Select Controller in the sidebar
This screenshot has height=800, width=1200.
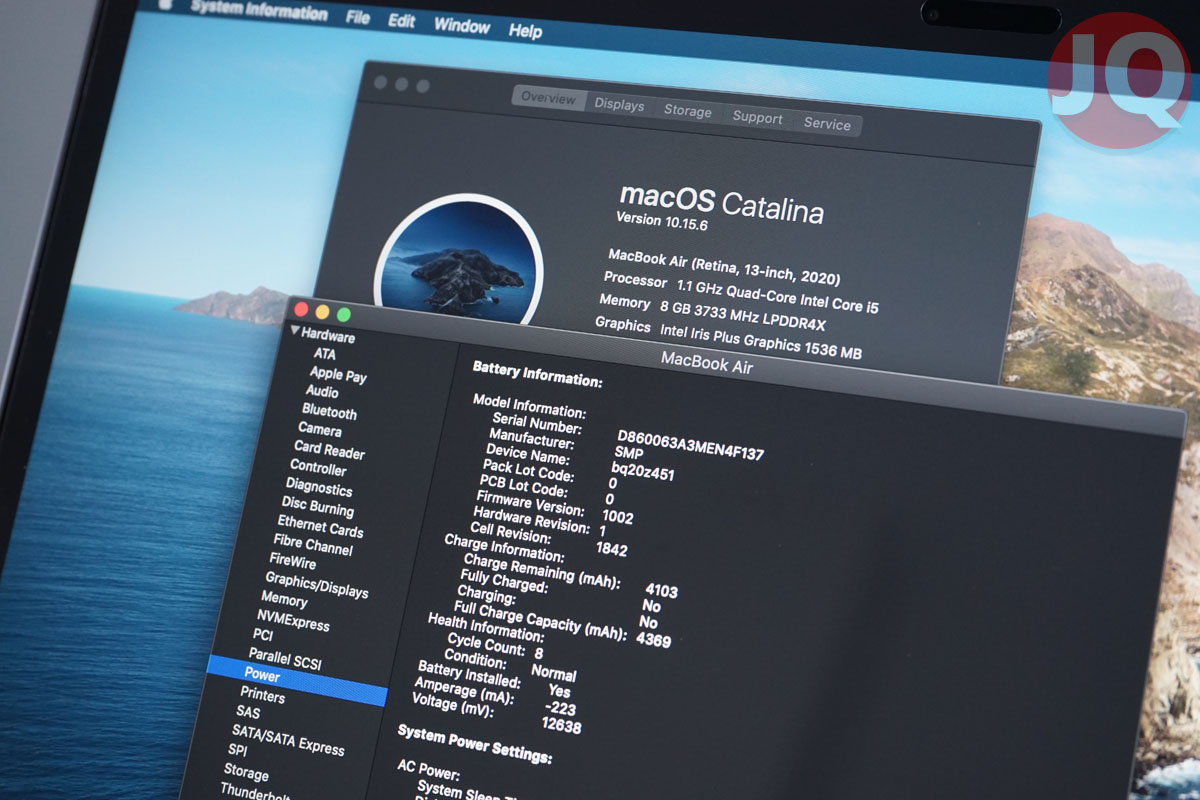(318, 468)
